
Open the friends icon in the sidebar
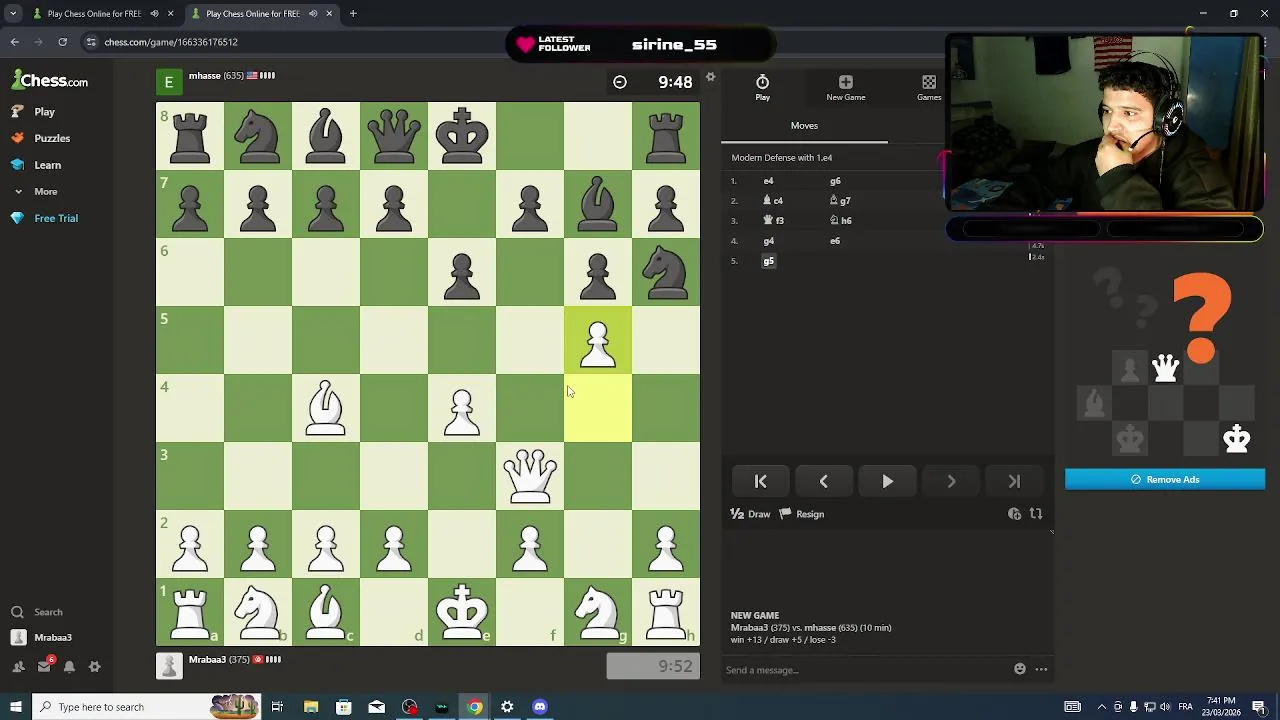(x=18, y=667)
